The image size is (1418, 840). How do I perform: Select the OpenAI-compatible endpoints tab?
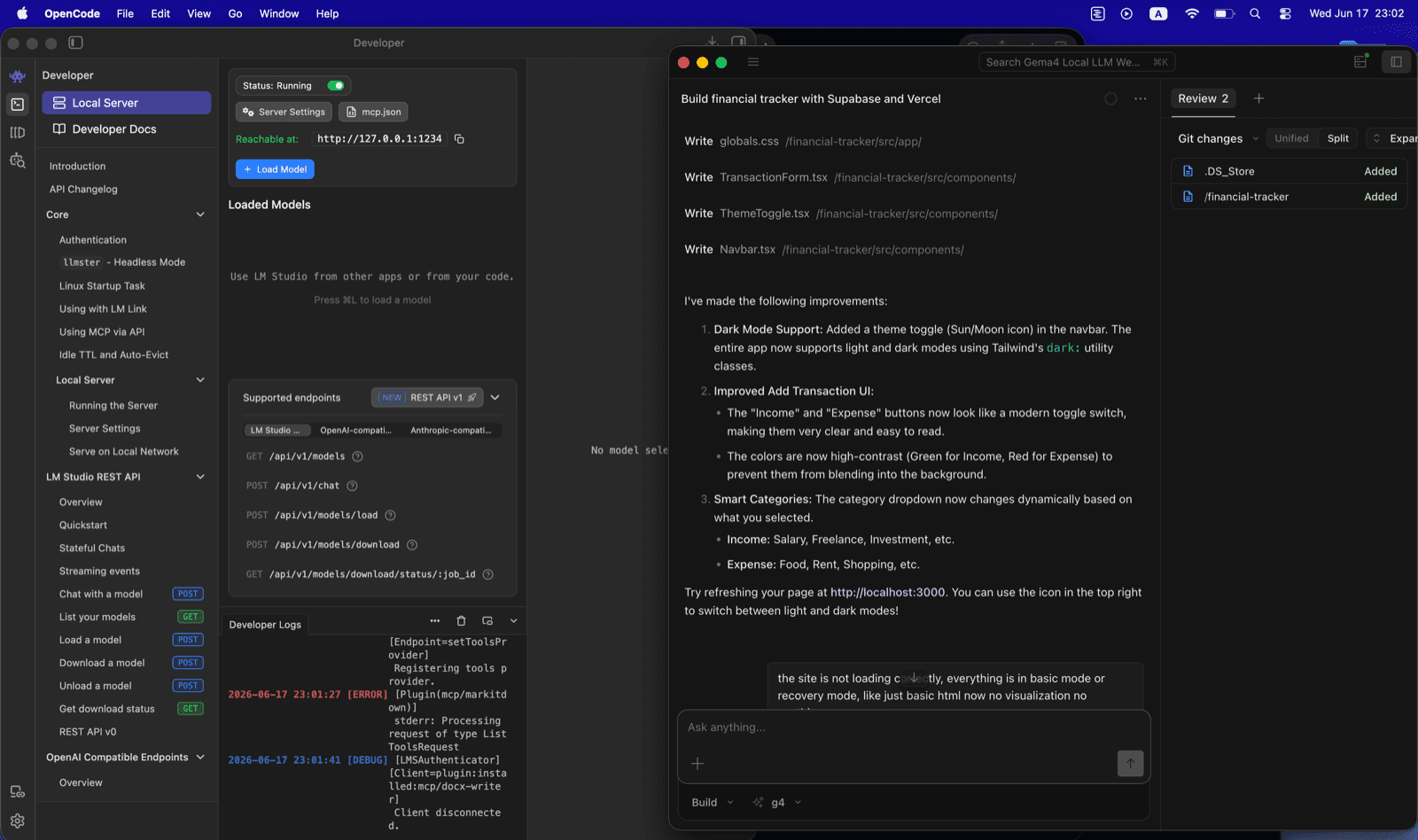(355, 431)
